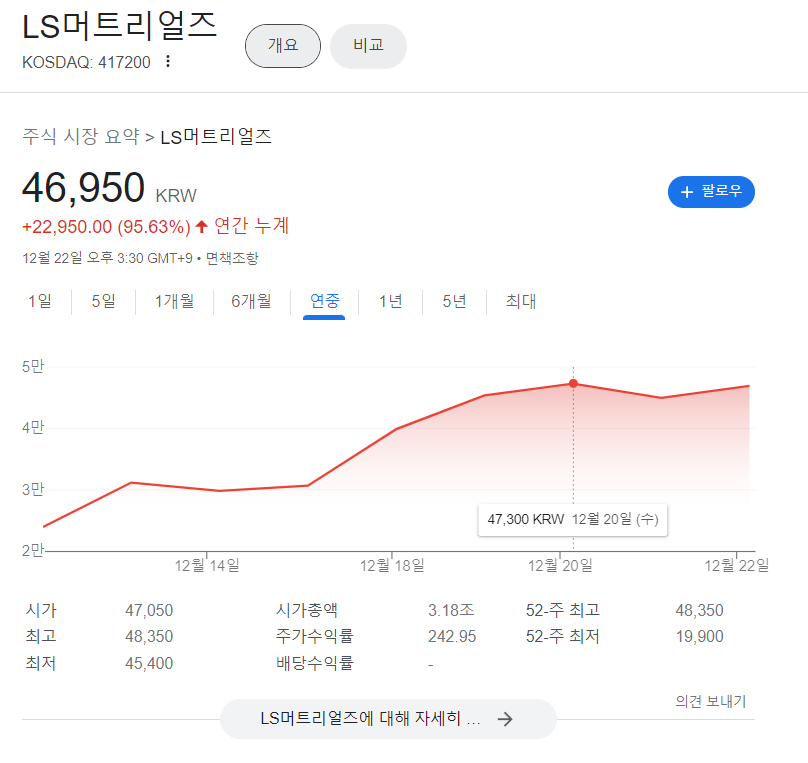Open the three-dot menu beside KOSDAQ: 417200
The height and width of the screenshot is (763, 808).
pyautogui.click(x=167, y=62)
